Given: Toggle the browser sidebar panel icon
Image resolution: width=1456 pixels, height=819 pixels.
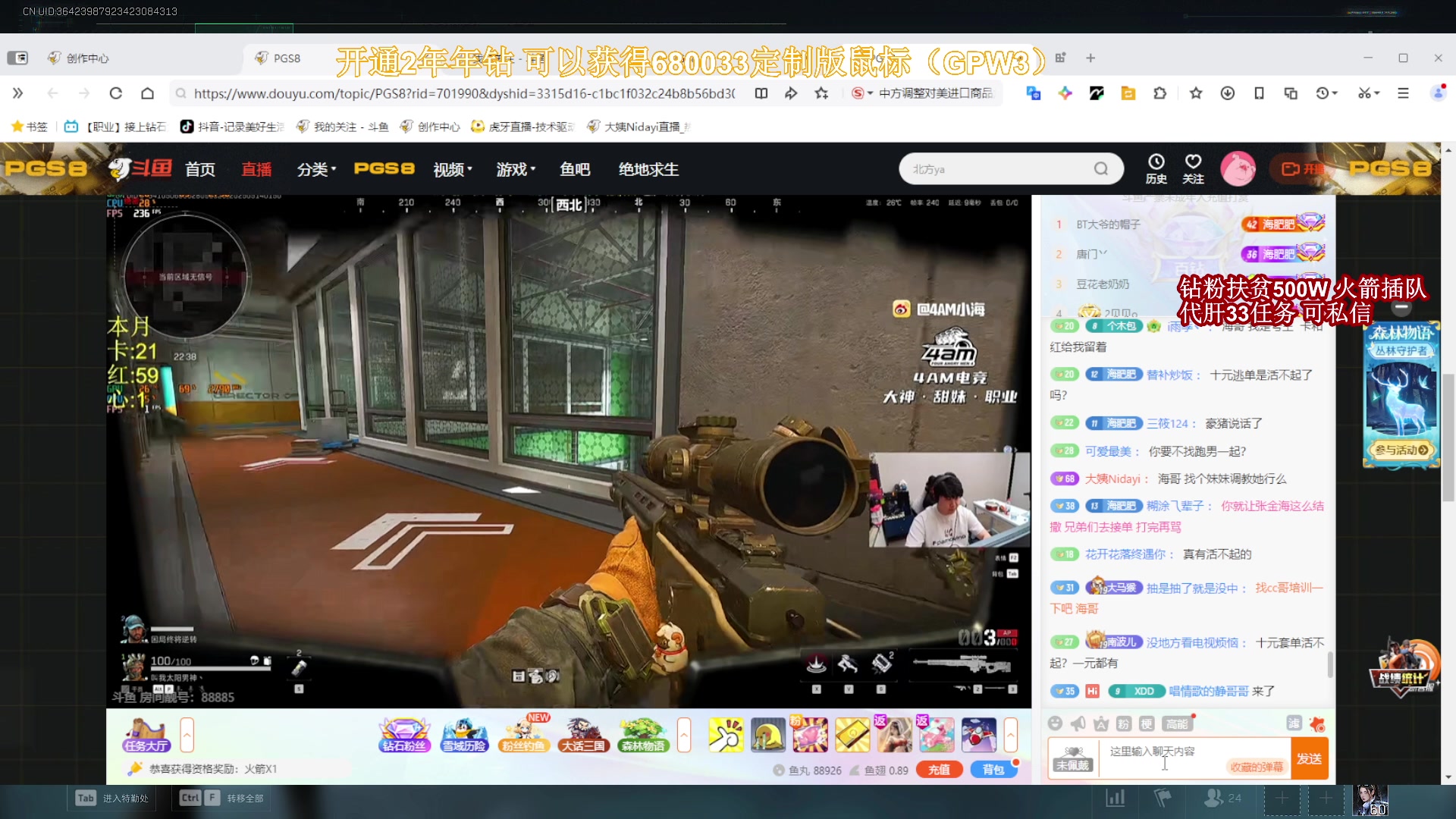Looking at the screenshot, I should point(17,58).
